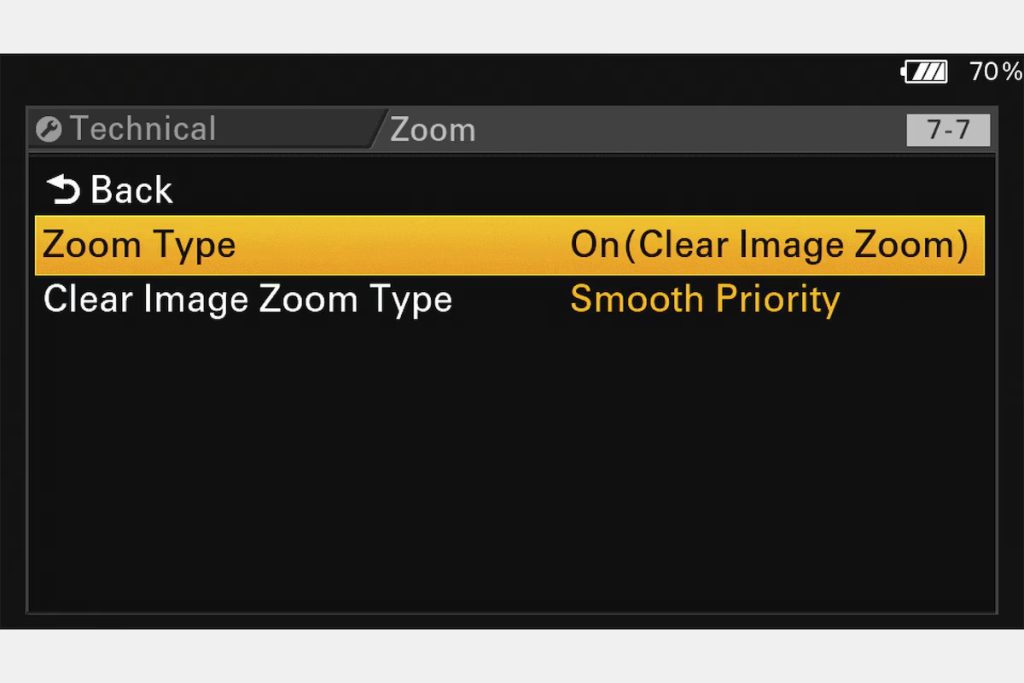The image size is (1024, 683).
Task: Click the gray Zoom title bar background
Action: click(686, 129)
